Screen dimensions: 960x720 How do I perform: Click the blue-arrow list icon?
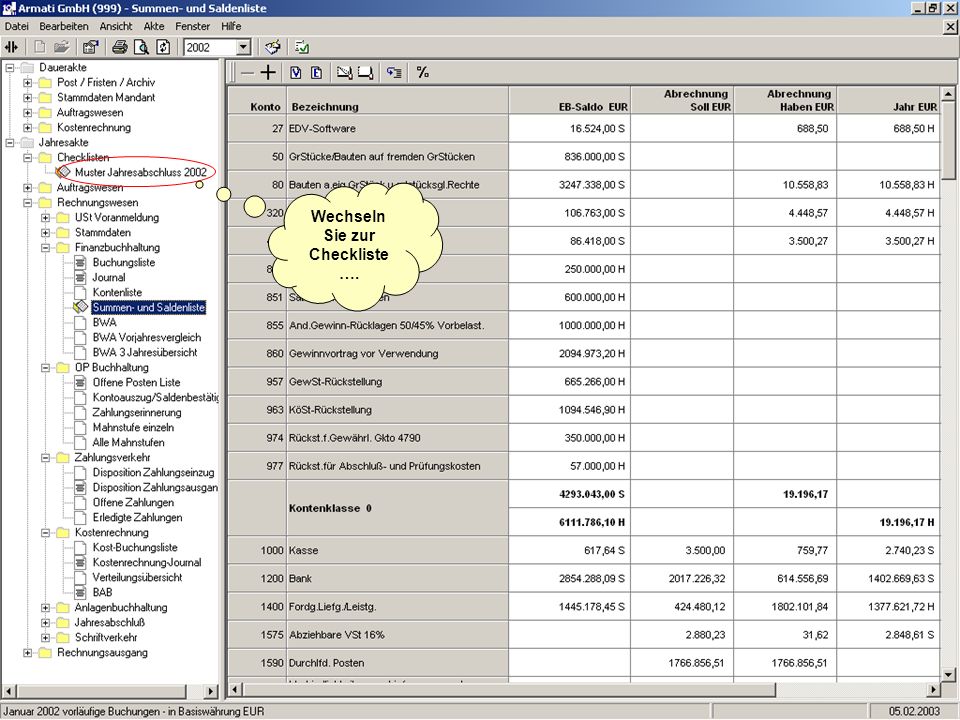(394, 73)
